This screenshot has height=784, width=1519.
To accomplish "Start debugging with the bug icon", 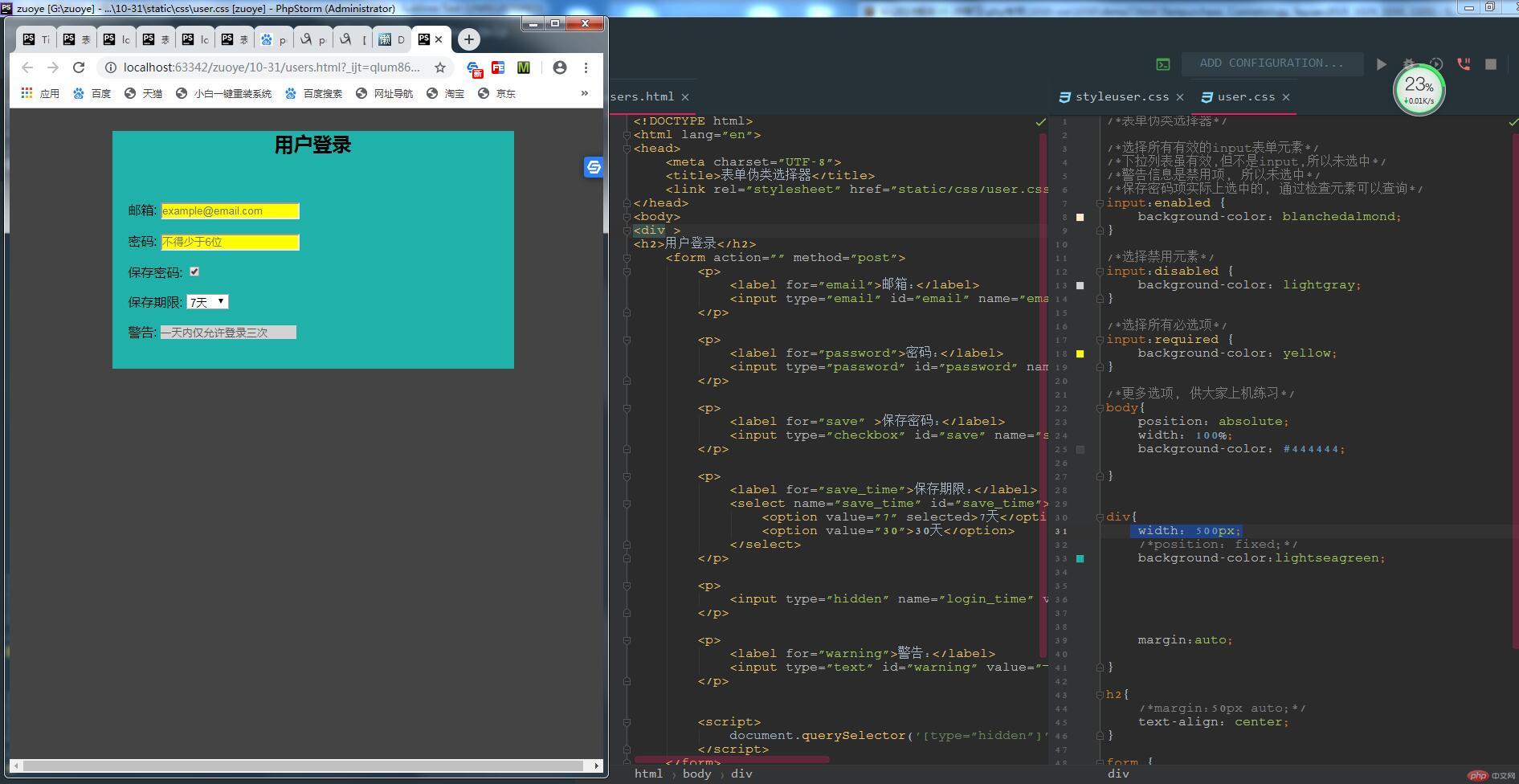I will coord(1409,64).
